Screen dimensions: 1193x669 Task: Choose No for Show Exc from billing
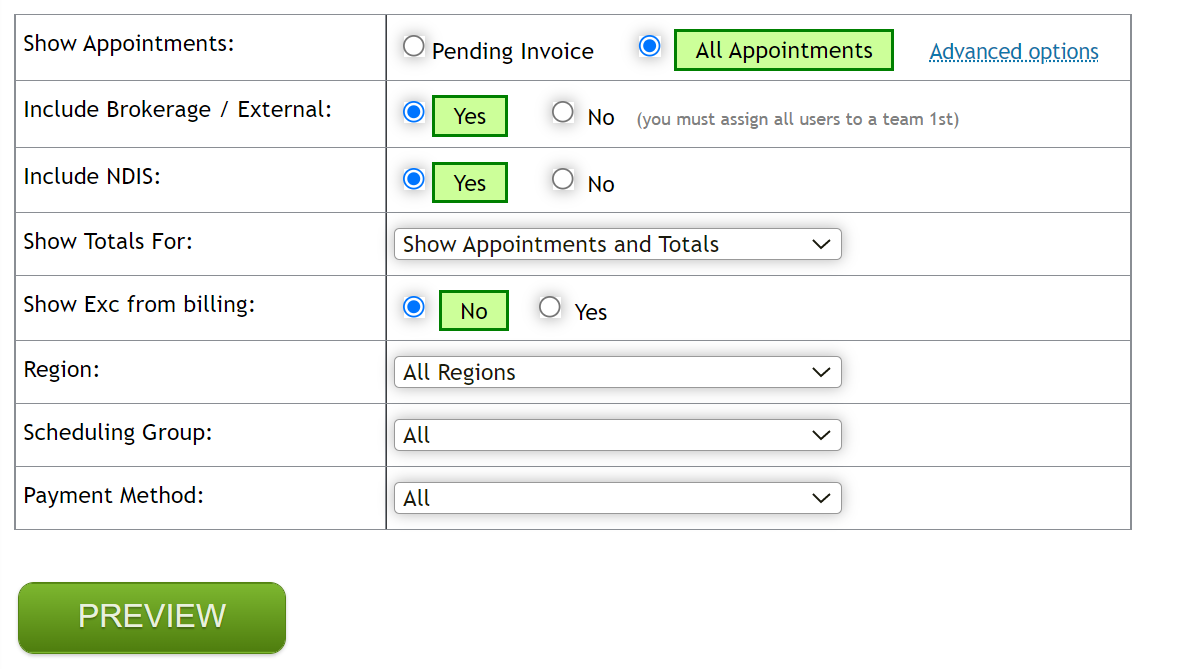413,307
